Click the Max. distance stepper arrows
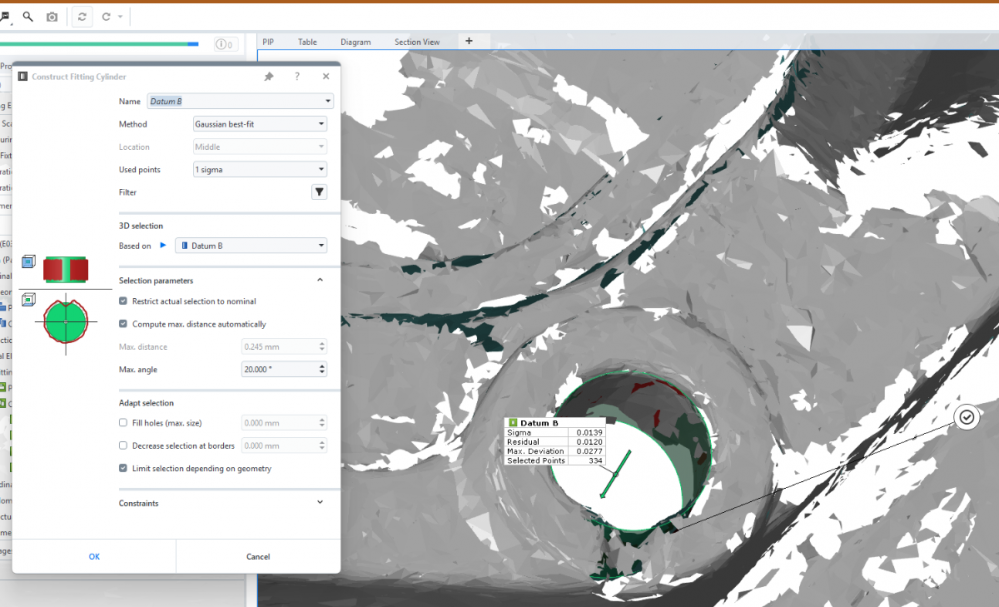The height and width of the screenshot is (607, 999). (x=322, y=346)
